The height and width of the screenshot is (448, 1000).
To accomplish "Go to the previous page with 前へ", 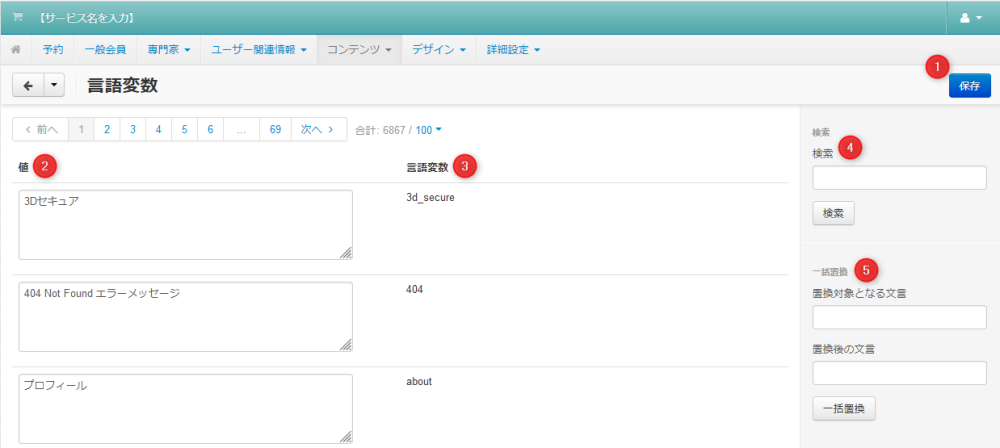I will pos(41,130).
